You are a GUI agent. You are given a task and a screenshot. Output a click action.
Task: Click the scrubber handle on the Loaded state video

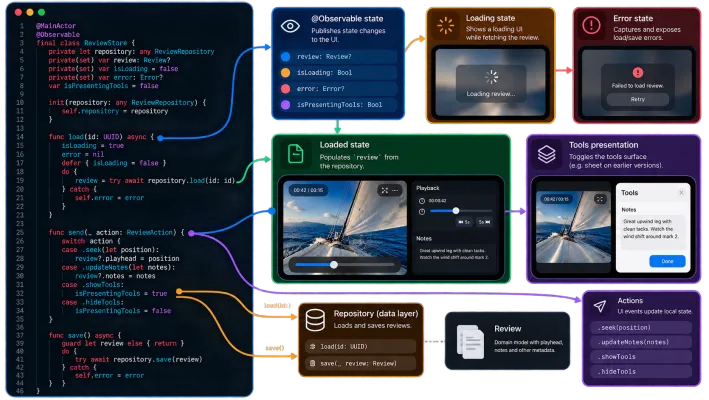334,265
